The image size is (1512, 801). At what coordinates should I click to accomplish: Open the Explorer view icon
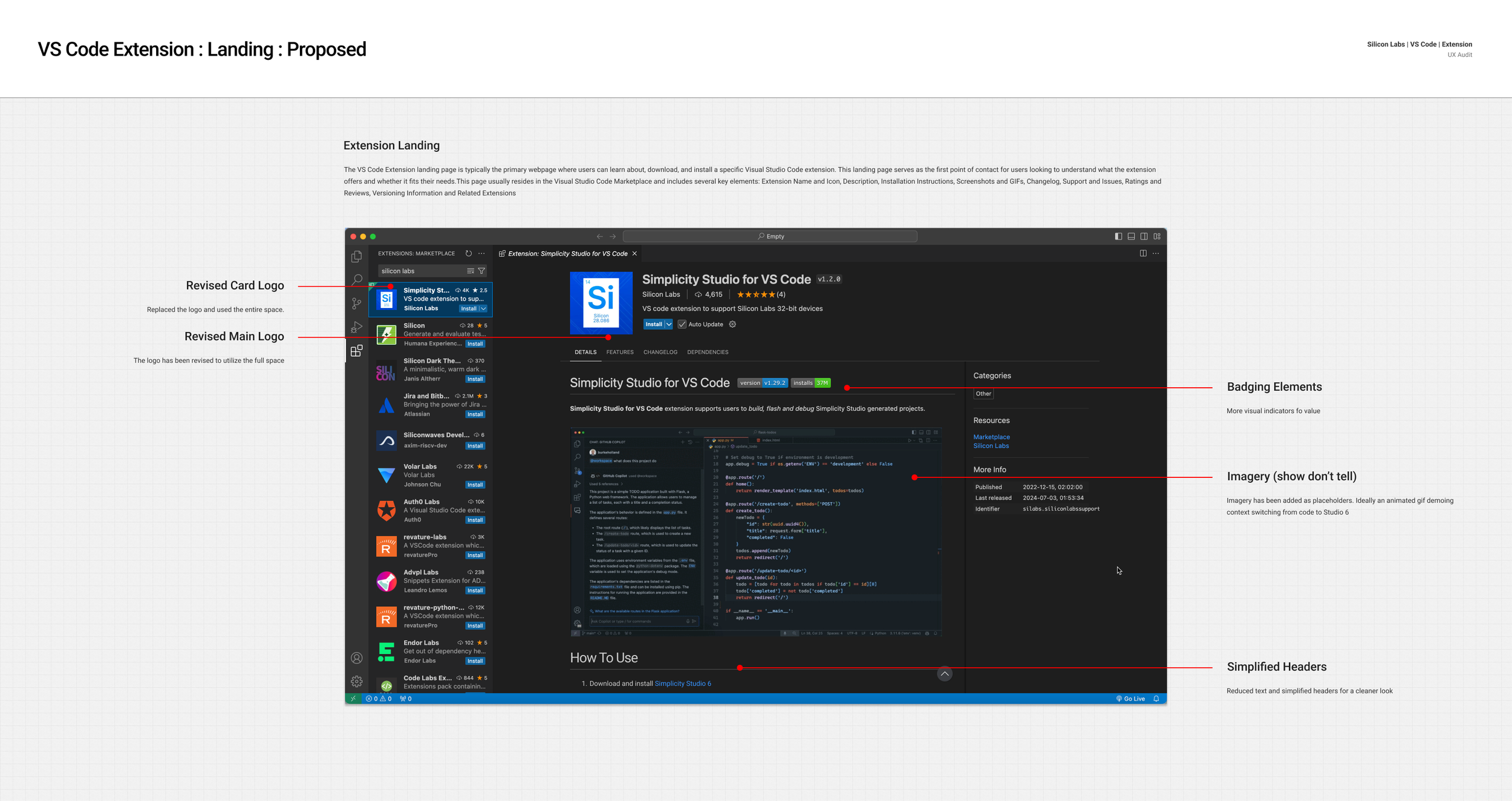[357, 257]
